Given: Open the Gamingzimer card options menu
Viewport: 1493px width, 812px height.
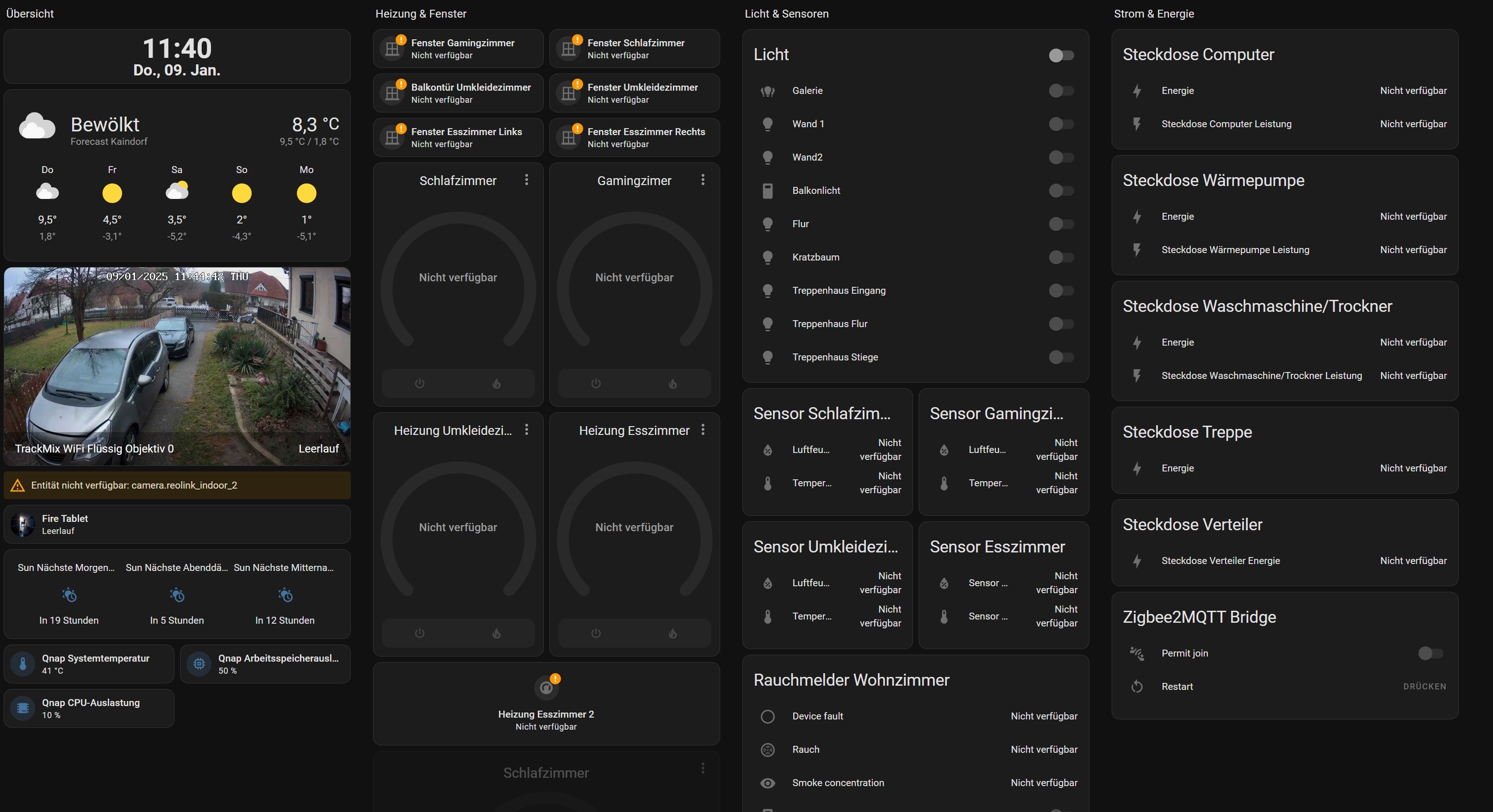Looking at the screenshot, I should click(703, 180).
